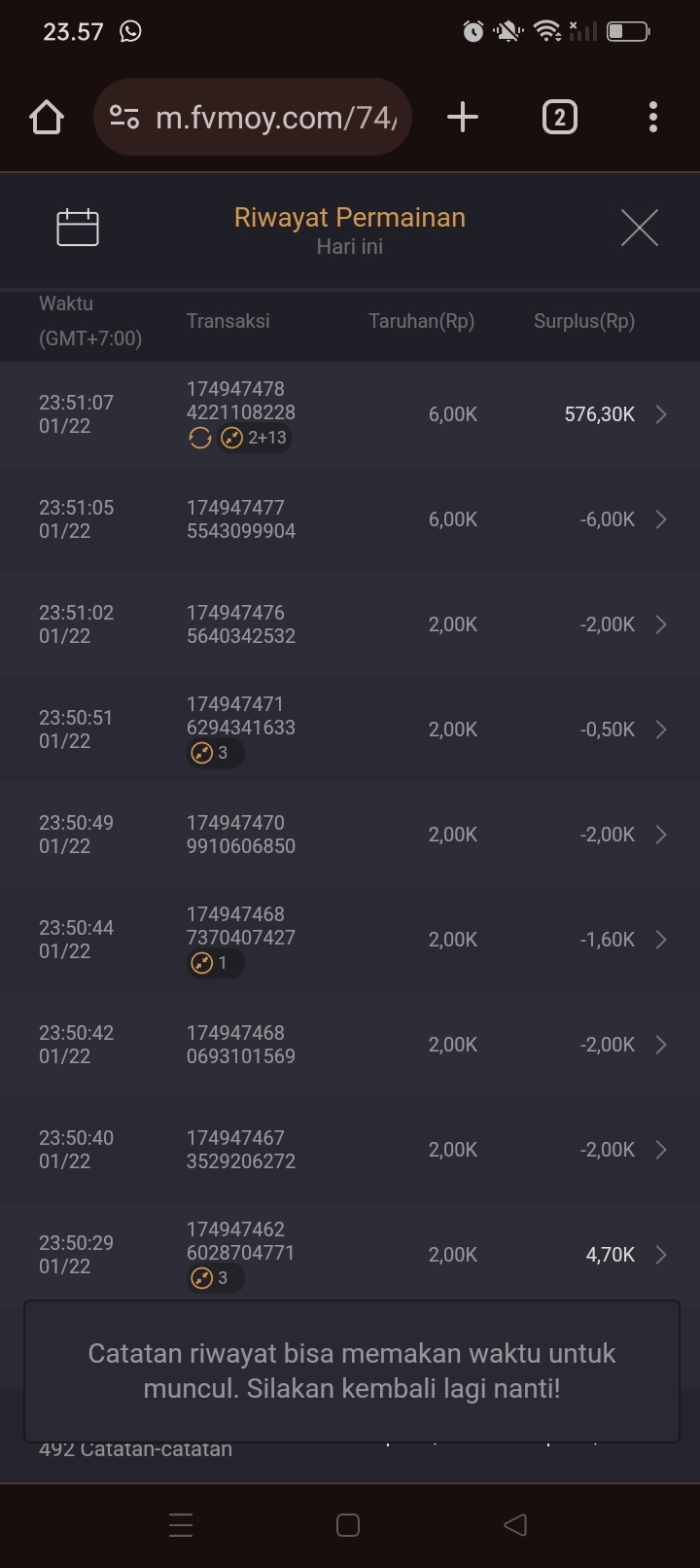Open the tab switcher showing 2 tabs
Viewport: 700px width, 1568px height.
coord(559,118)
